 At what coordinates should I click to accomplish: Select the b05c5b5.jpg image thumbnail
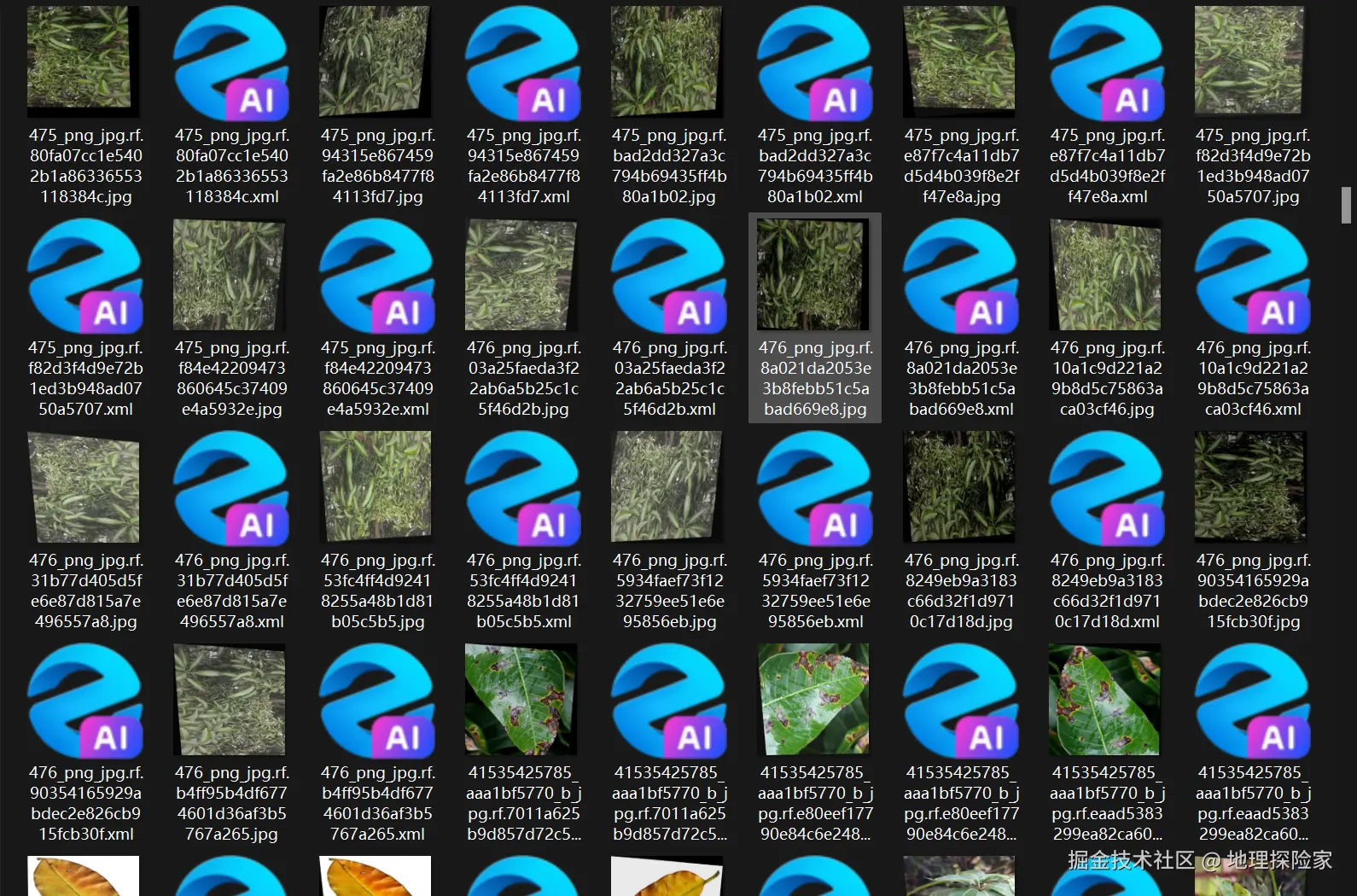(x=376, y=486)
